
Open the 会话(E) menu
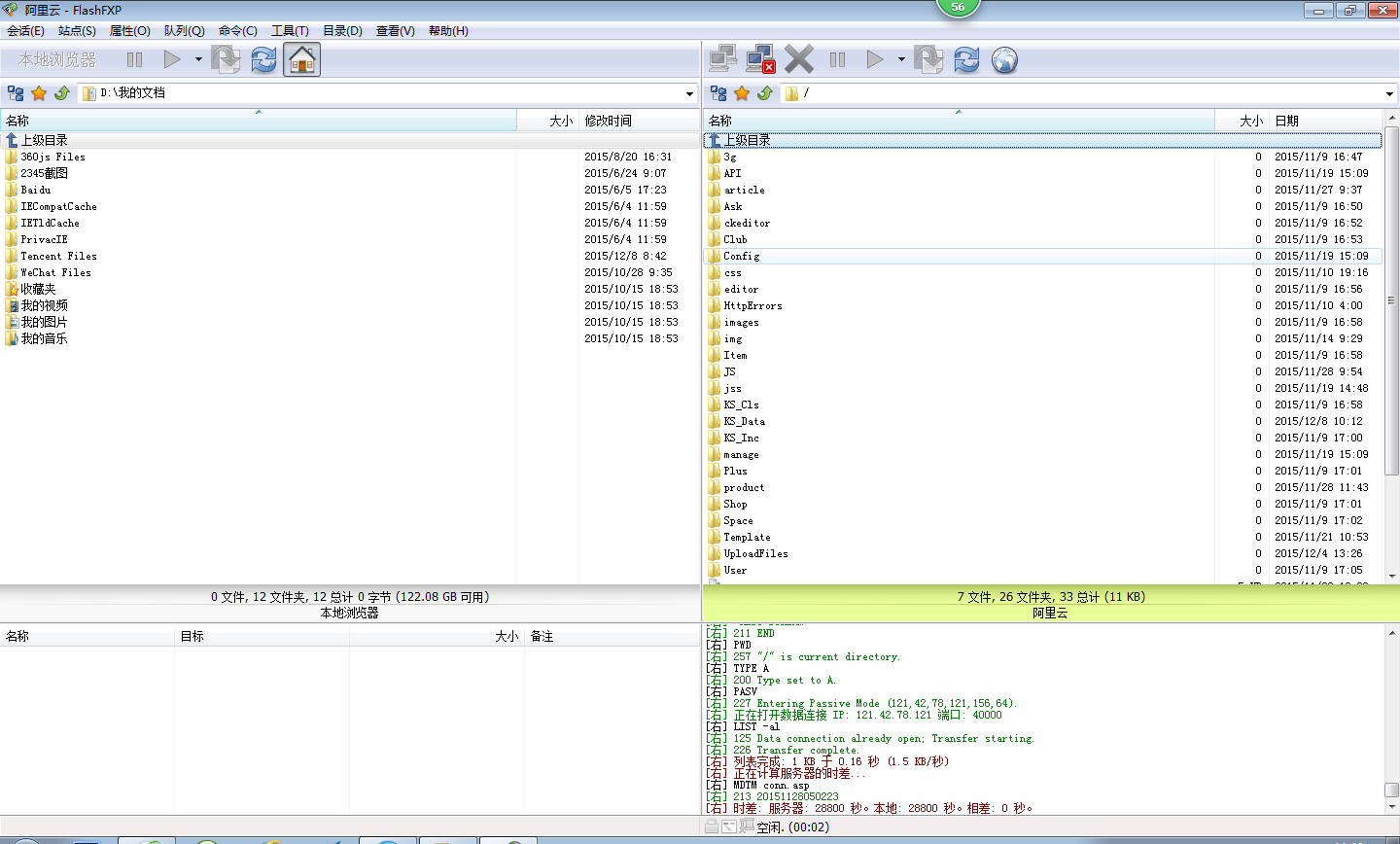coord(25,31)
